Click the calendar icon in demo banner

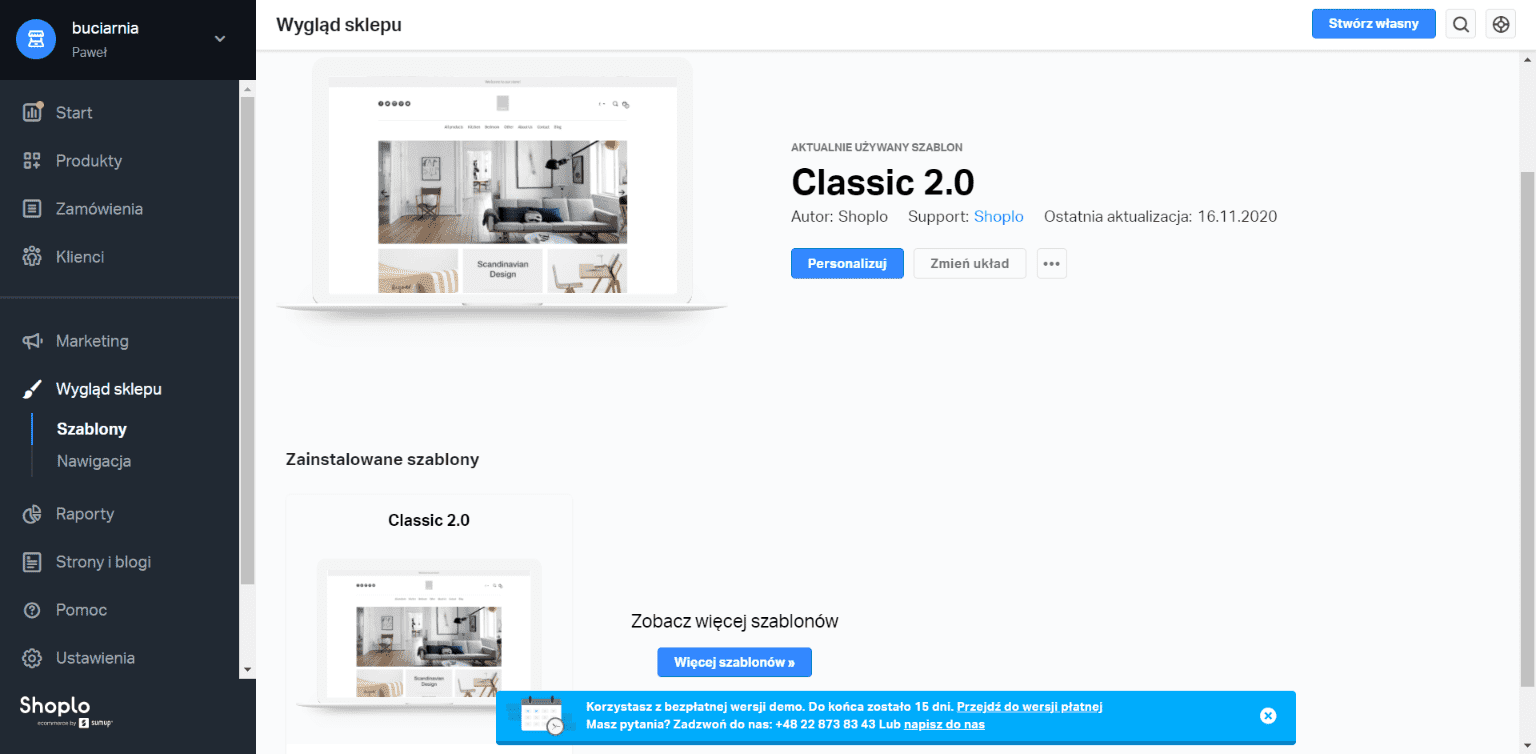tap(541, 716)
